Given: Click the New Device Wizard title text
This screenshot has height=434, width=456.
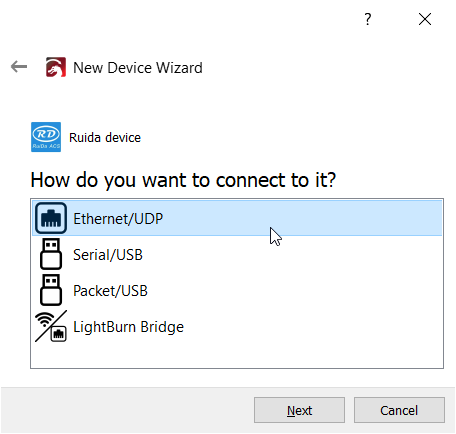Looking at the screenshot, I should 138,68.
